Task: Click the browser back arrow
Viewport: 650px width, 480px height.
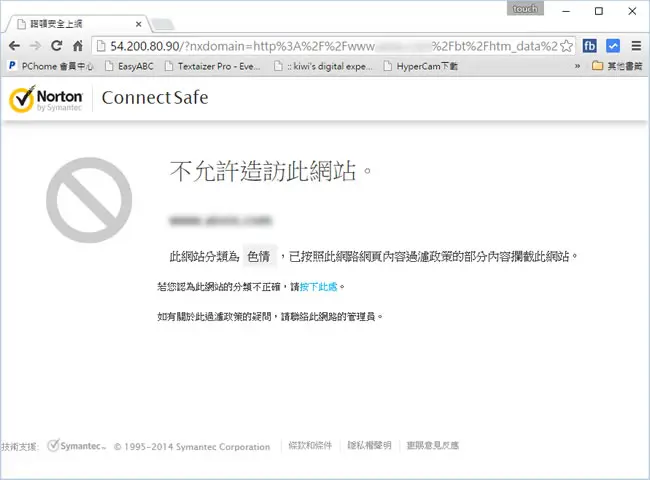Action: [x=14, y=46]
